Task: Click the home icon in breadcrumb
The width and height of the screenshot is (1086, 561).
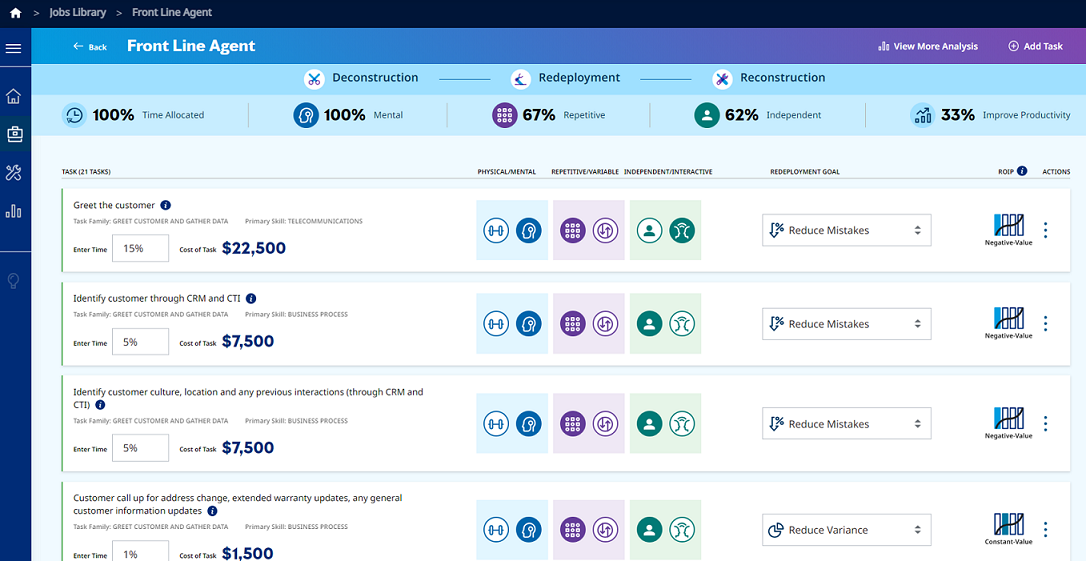Action: pos(15,13)
